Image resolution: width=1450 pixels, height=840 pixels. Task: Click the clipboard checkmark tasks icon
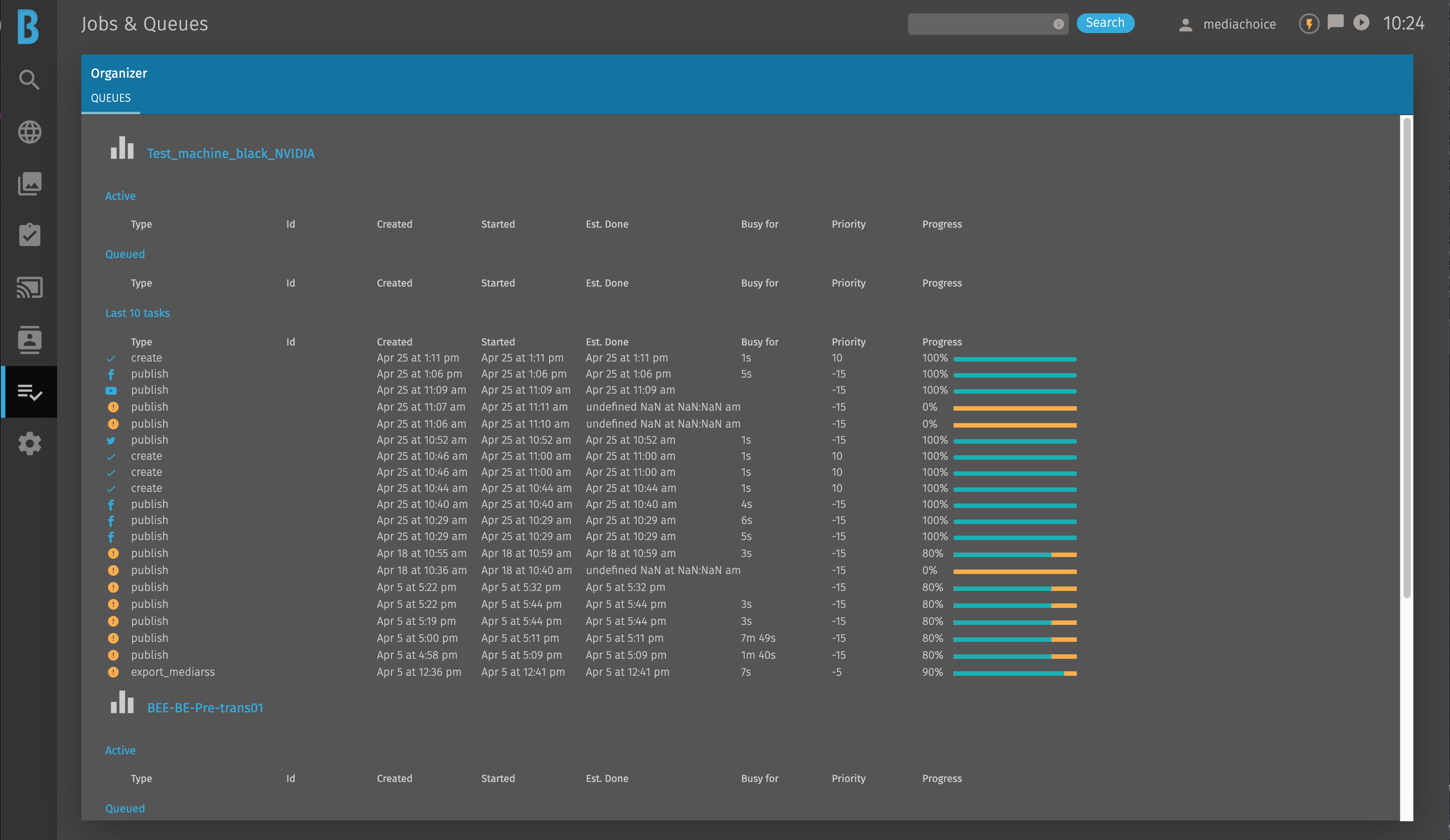click(x=29, y=235)
